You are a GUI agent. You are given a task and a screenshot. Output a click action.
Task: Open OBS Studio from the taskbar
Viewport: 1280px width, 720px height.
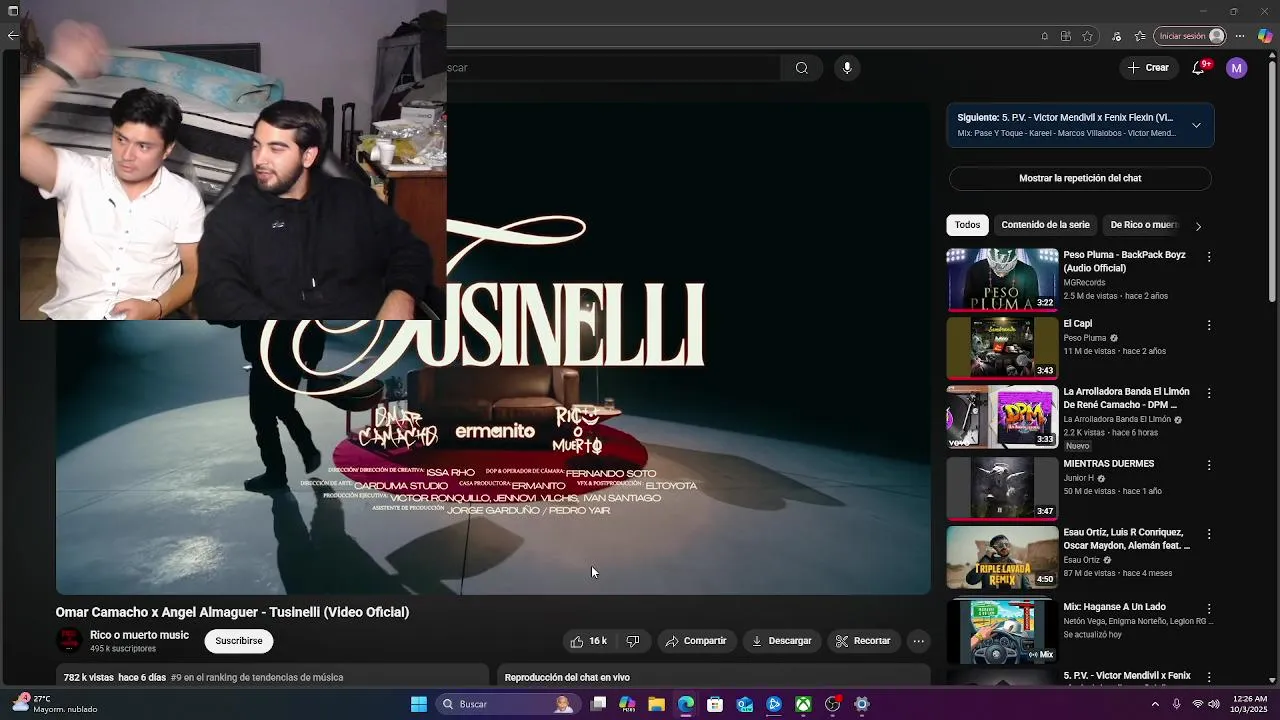click(x=832, y=704)
